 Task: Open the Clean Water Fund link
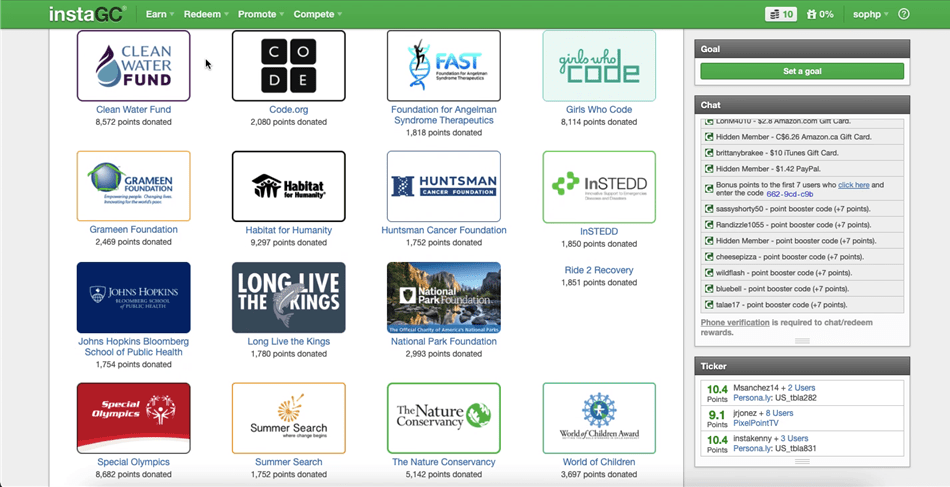[133, 110]
